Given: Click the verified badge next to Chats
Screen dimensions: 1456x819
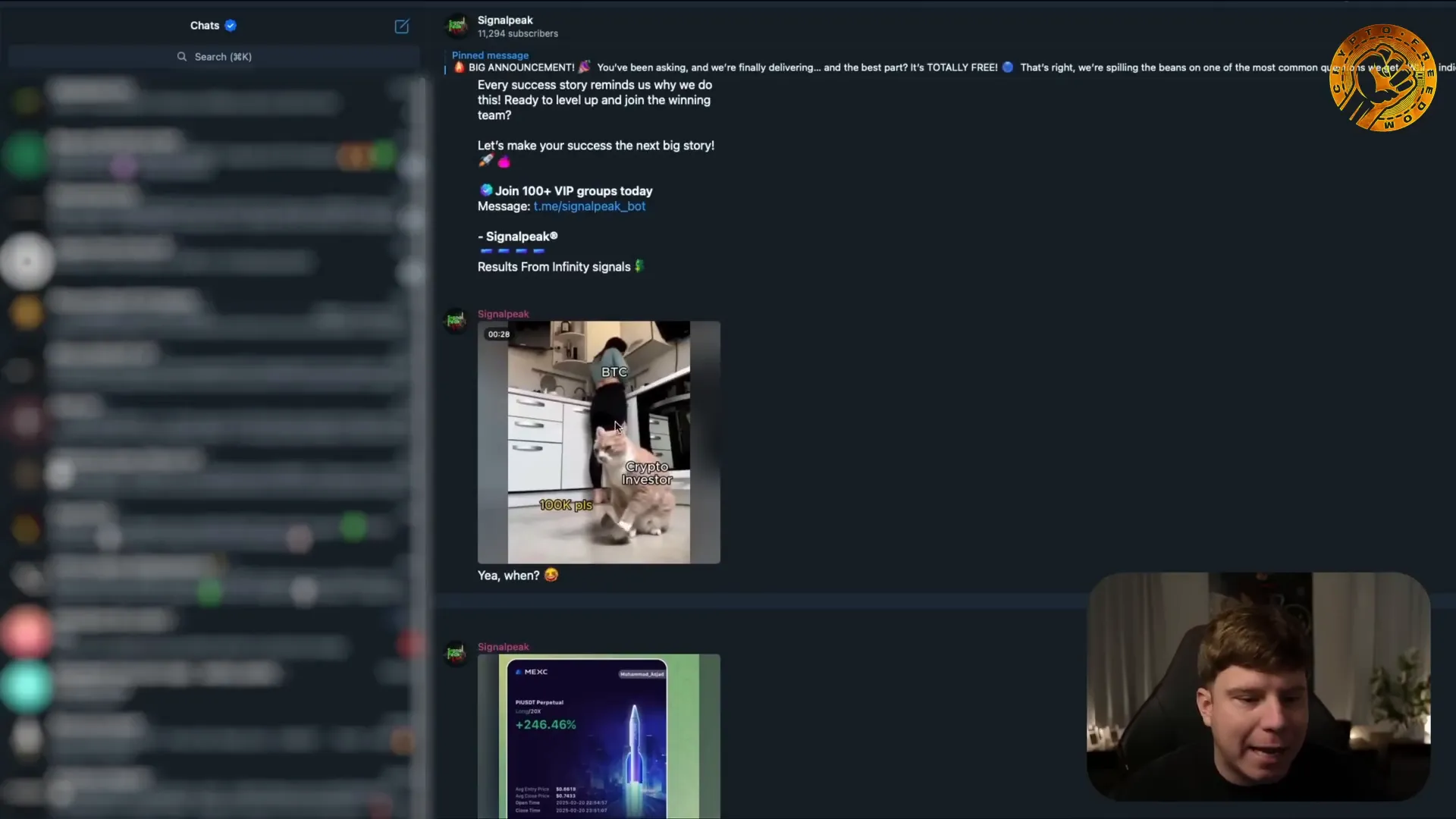Looking at the screenshot, I should (x=231, y=26).
